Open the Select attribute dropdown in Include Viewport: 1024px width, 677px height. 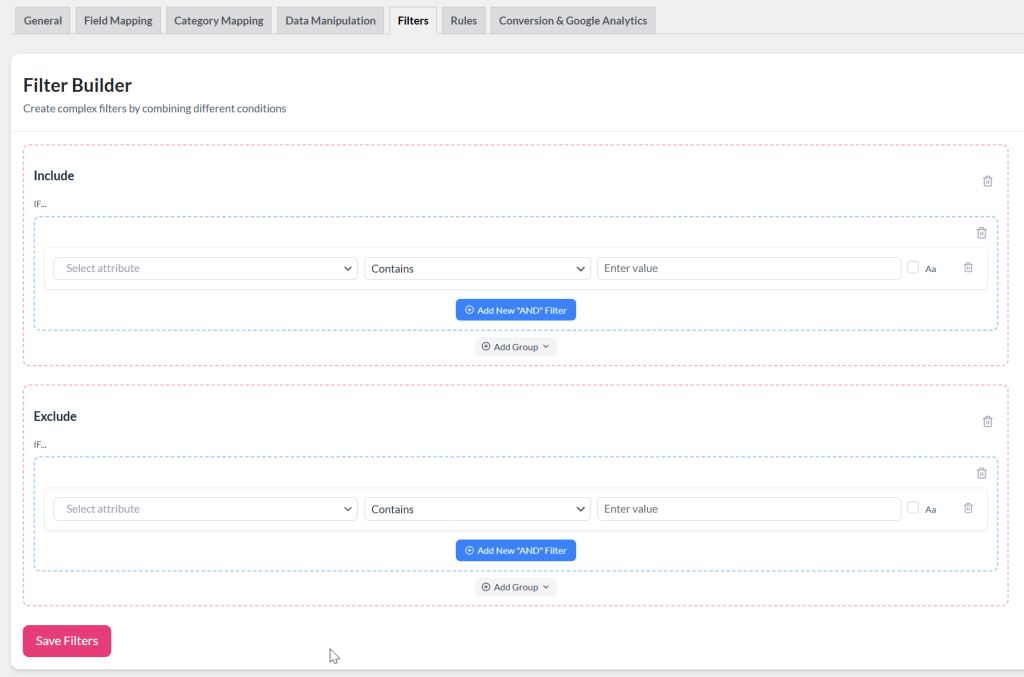tap(204, 268)
